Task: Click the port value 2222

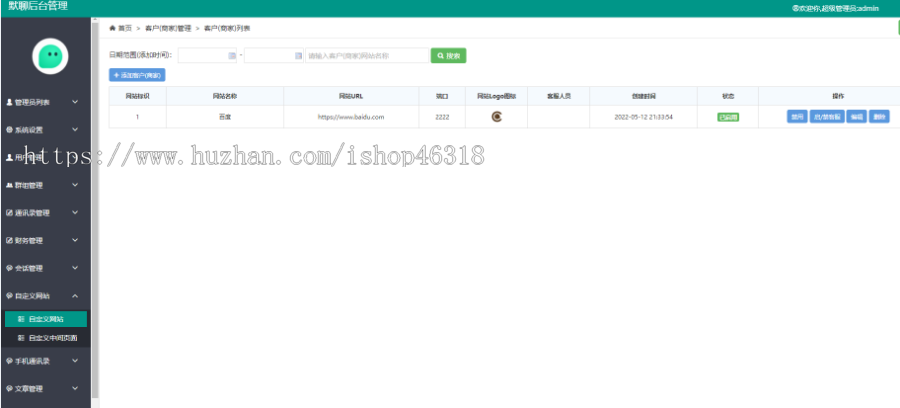Action: coord(442,117)
